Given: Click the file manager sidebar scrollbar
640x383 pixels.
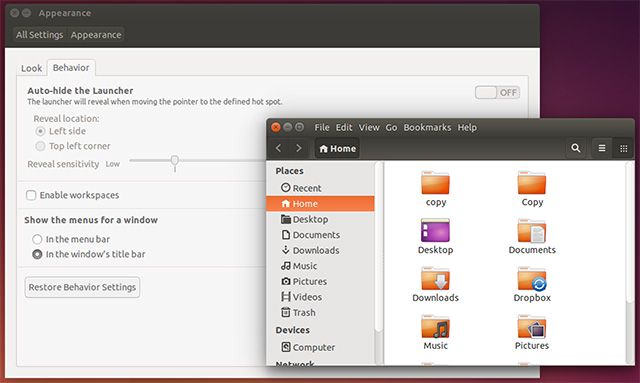Looking at the screenshot, I should [x=378, y=247].
